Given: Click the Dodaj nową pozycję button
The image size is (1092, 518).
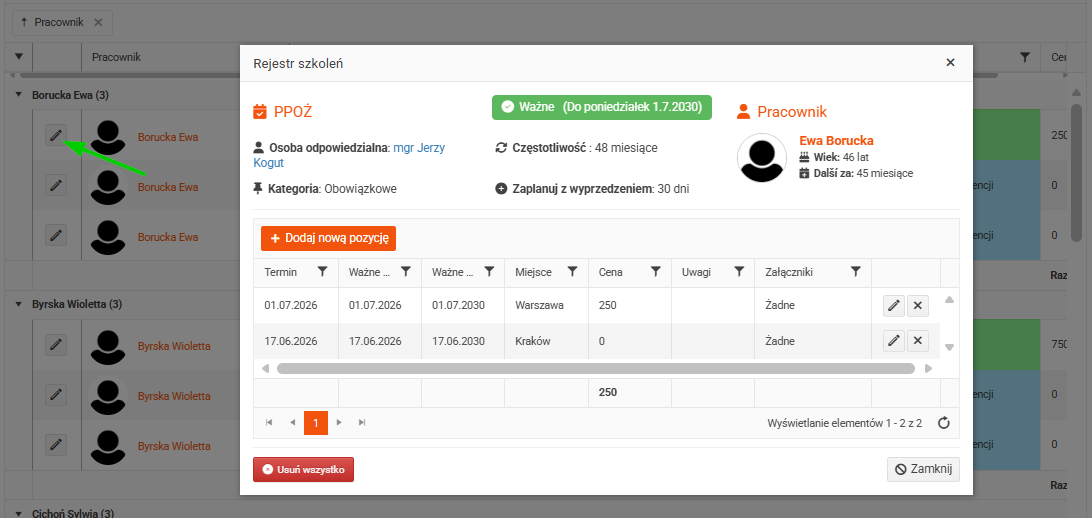Looking at the screenshot, I should point(329,238).
